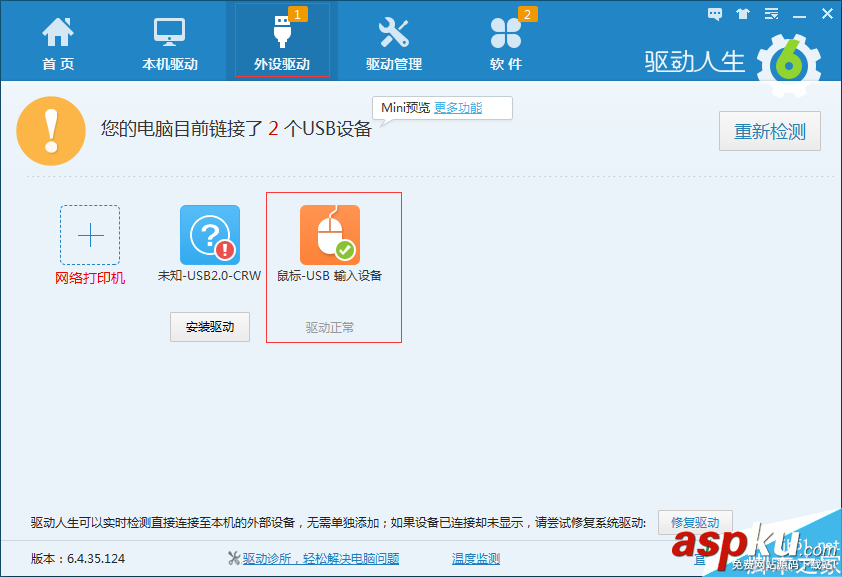Click the 修复驱动 button
The image size is (842, 577).
coord(694,522)
